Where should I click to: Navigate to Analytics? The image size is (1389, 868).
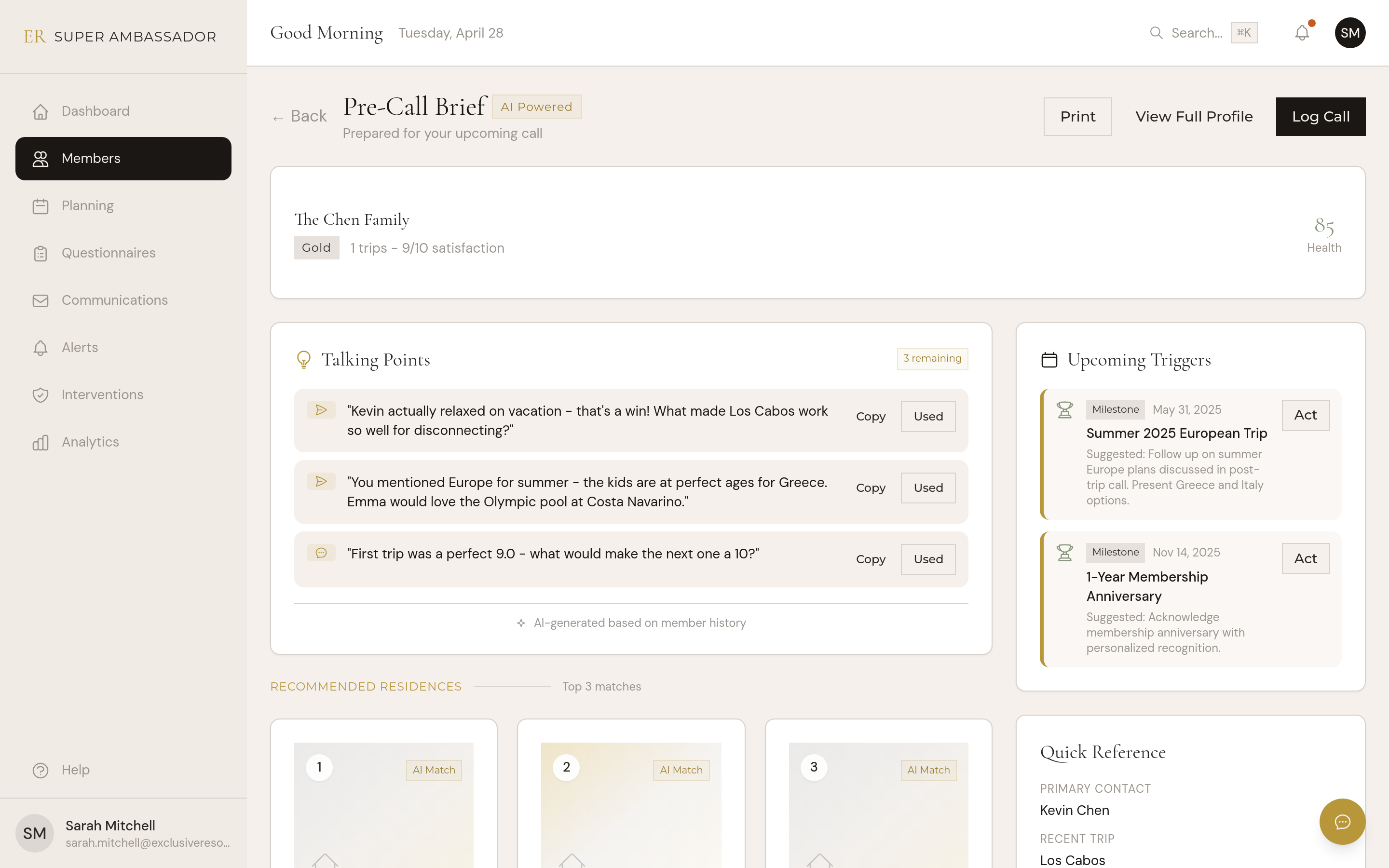click(x=123, y=442)
